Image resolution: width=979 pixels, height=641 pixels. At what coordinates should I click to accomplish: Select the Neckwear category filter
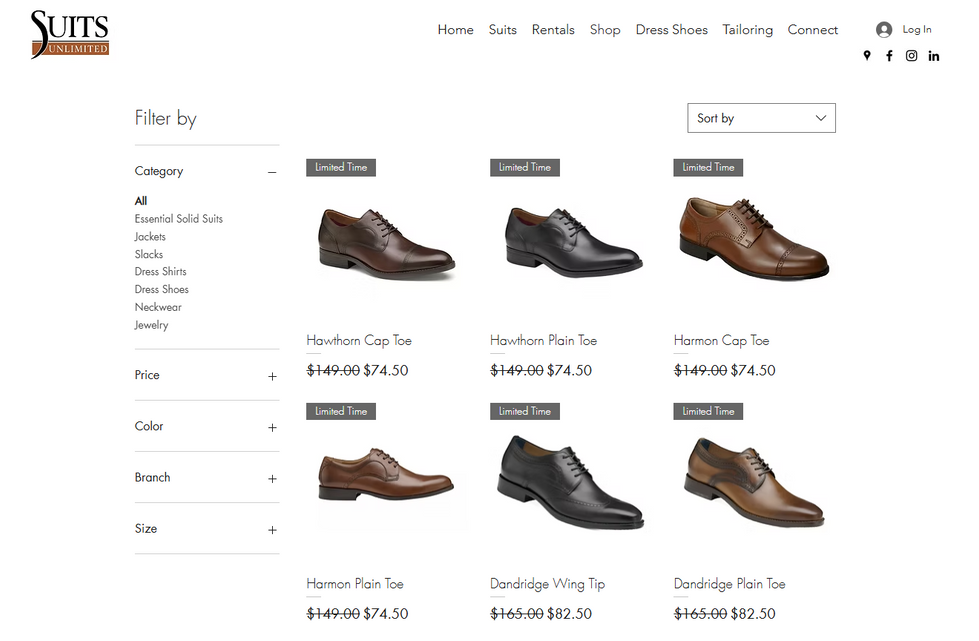point(158,307)
